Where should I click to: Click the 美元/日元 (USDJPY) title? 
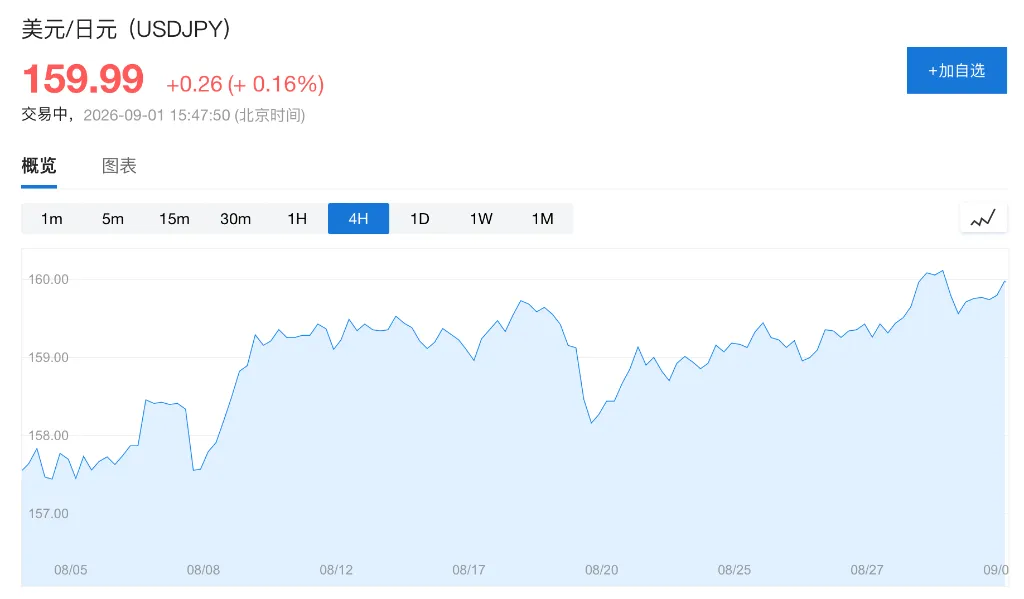126,29
